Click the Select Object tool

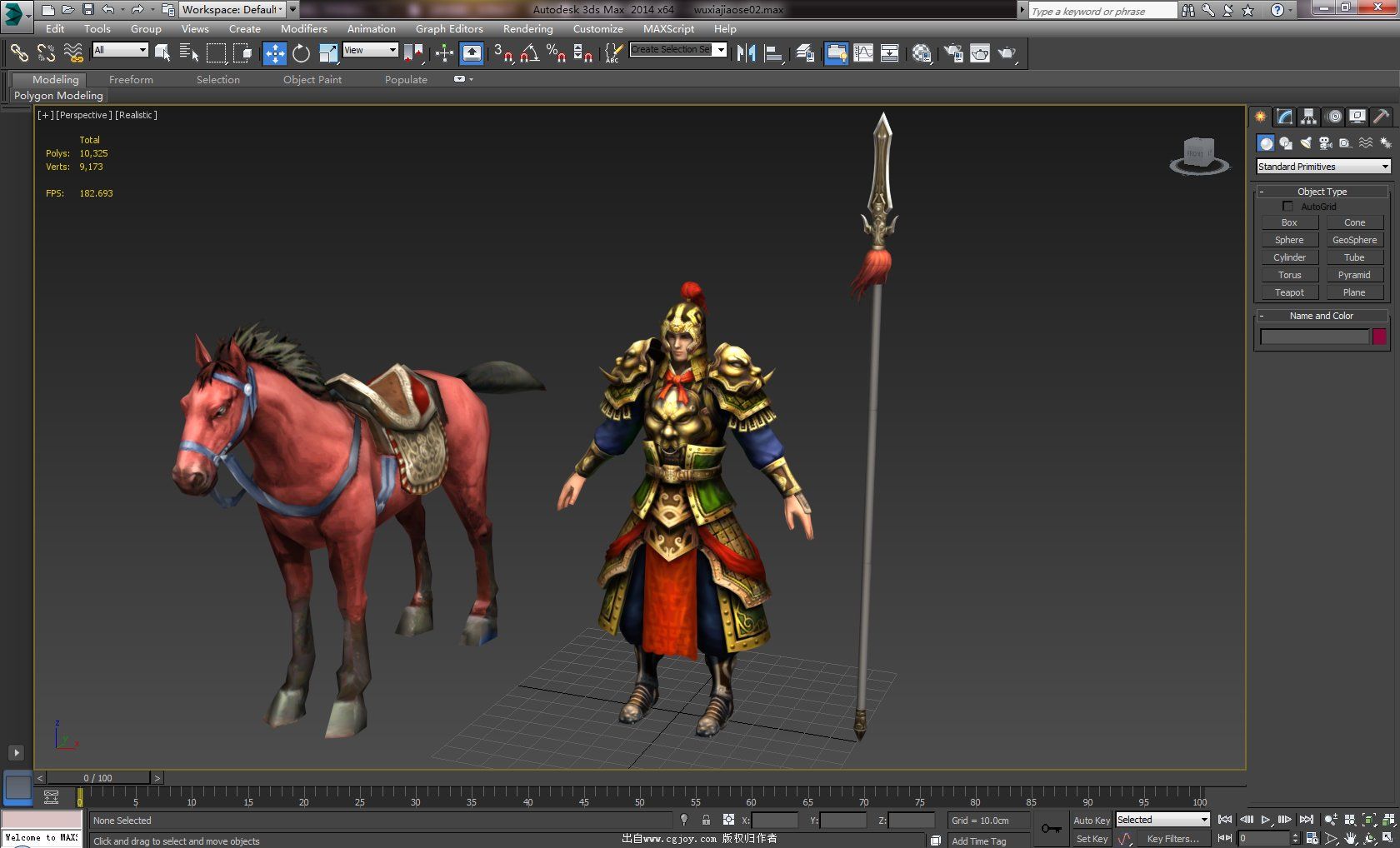(162, 53)
